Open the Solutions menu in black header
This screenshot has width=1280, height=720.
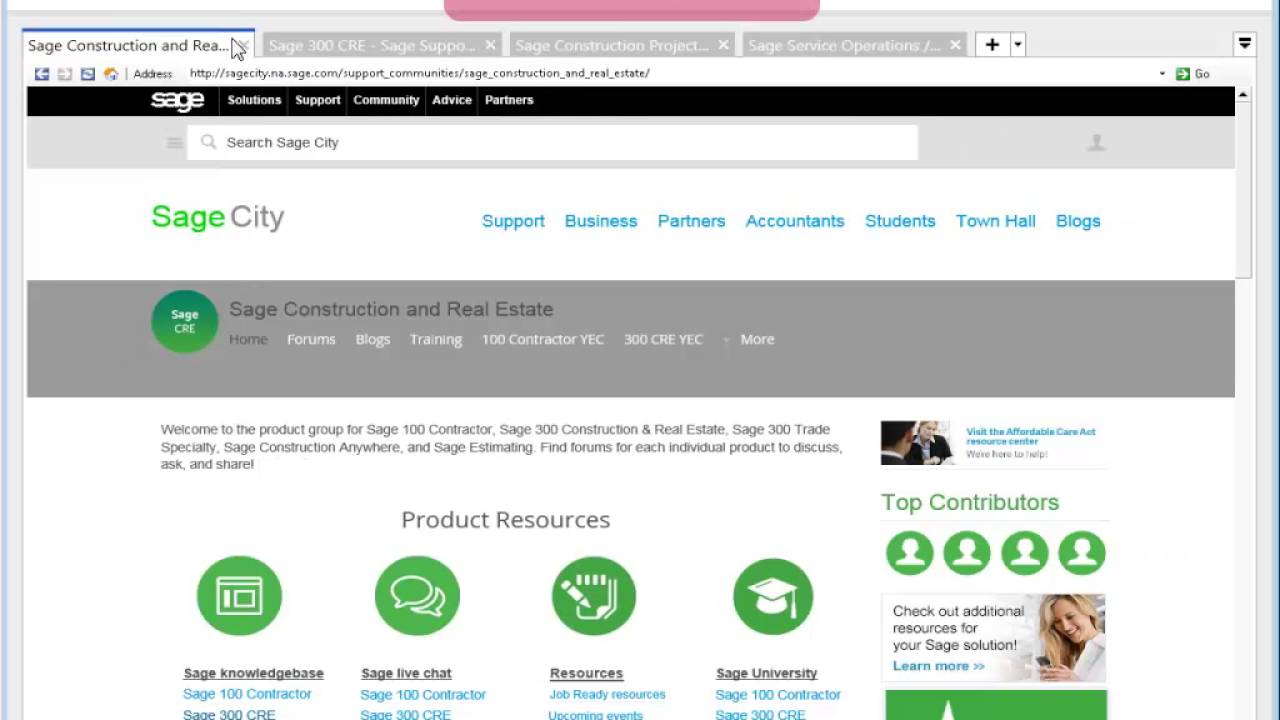[254, 100]
